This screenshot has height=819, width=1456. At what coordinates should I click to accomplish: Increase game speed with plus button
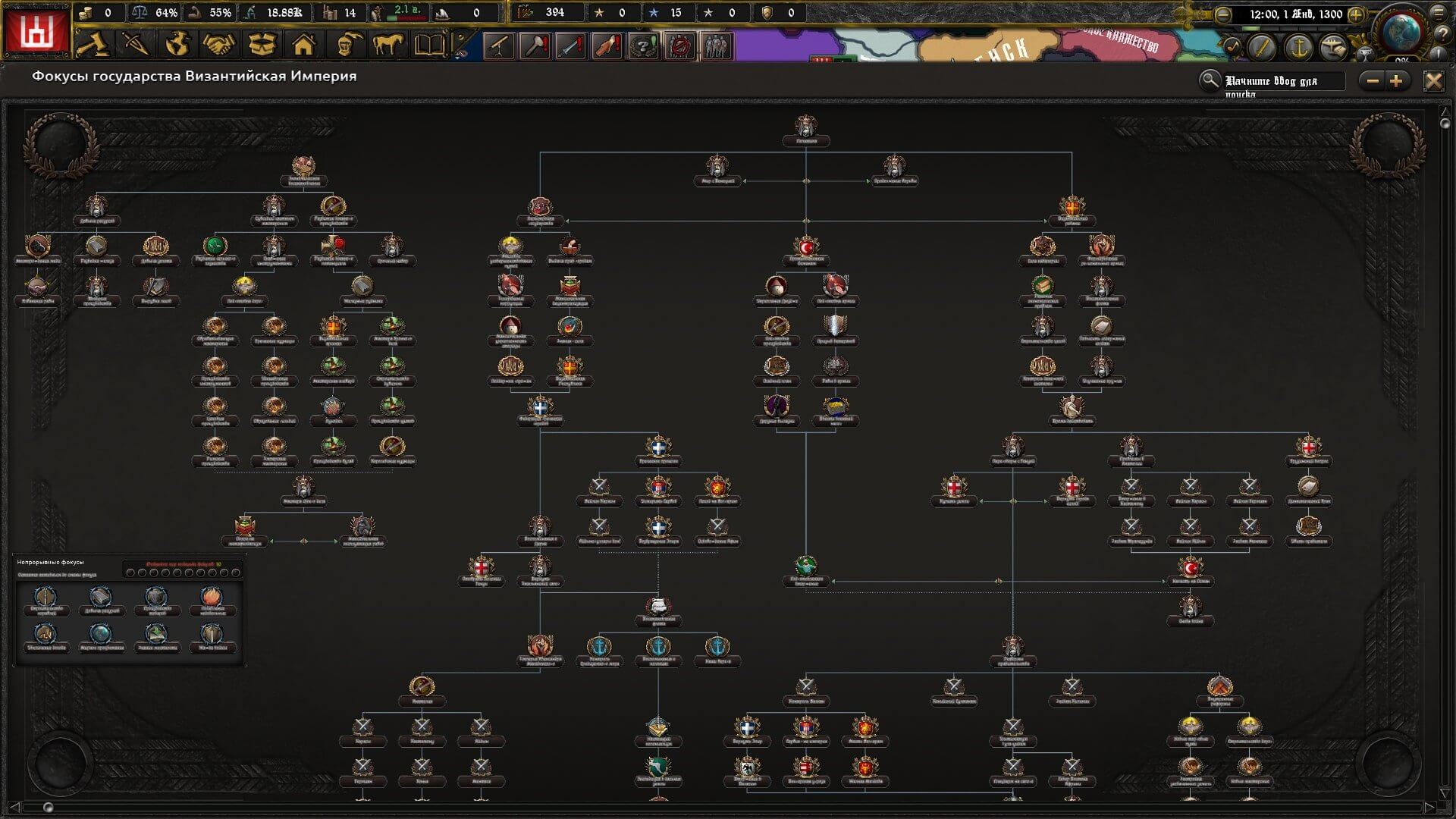[1356, 14]
